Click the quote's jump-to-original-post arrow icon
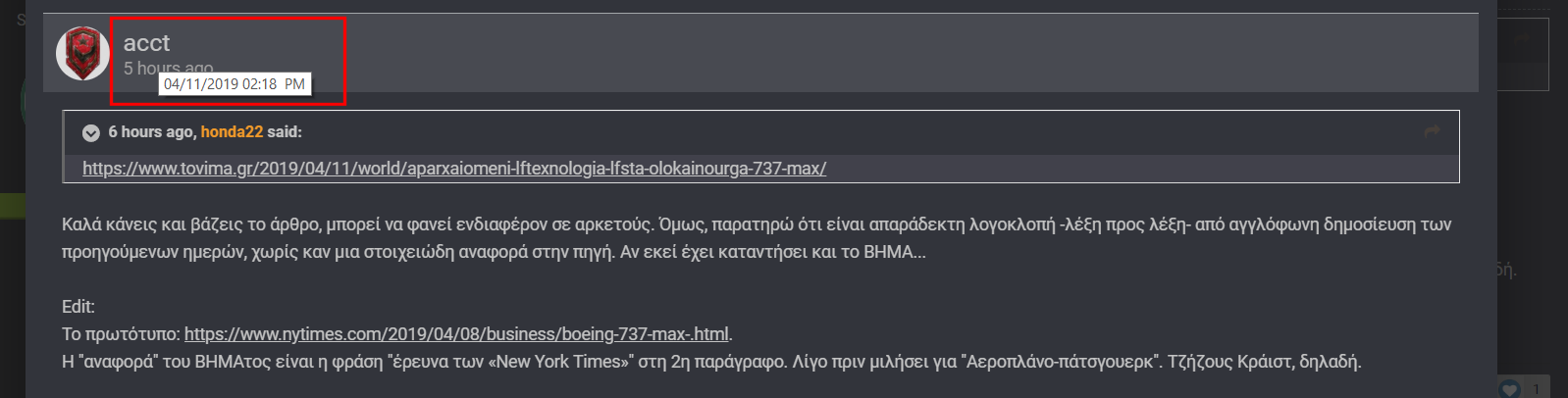Screen dimensions: 1568x398 1432,131
